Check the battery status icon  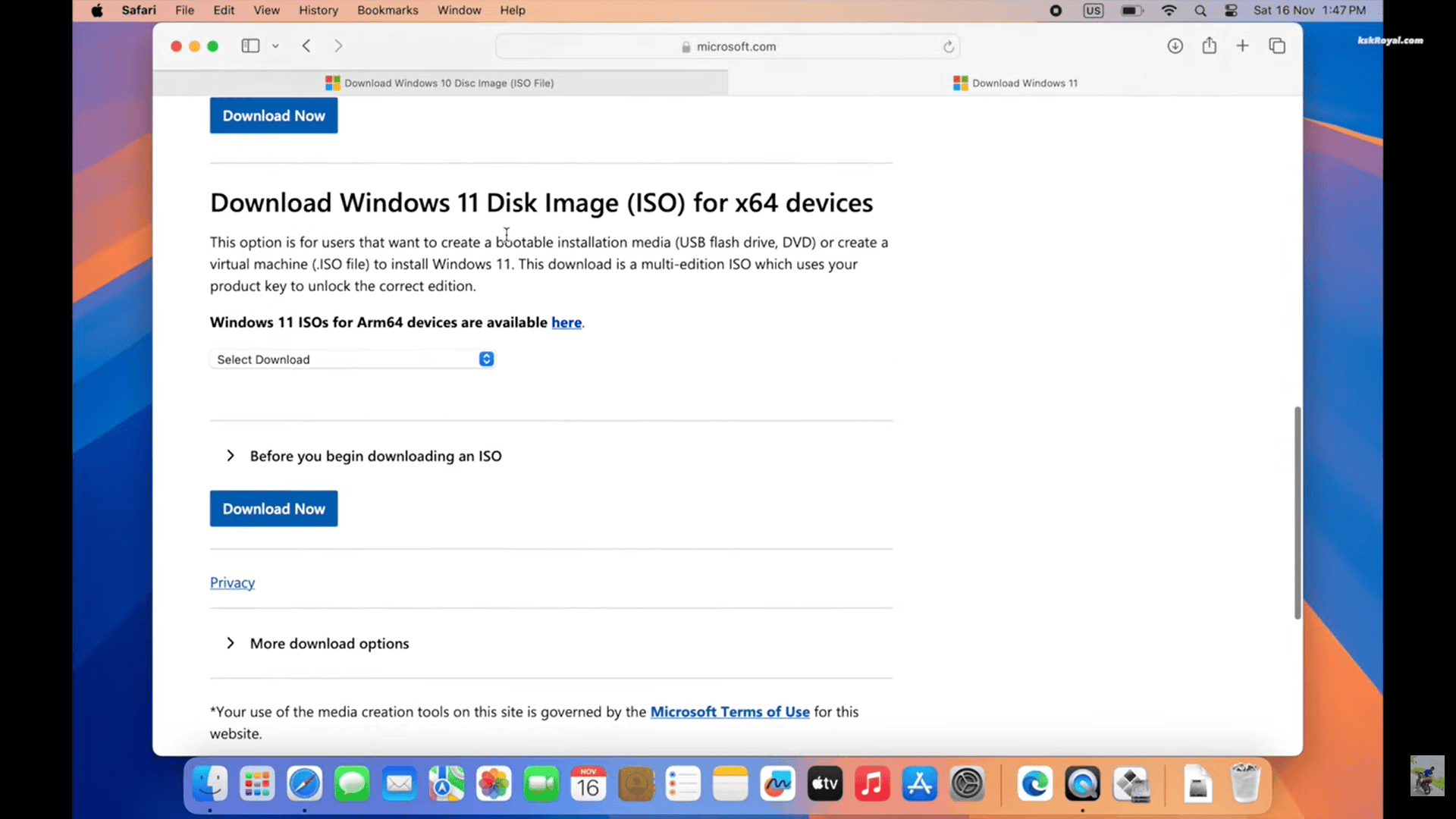coord(1132,11)
